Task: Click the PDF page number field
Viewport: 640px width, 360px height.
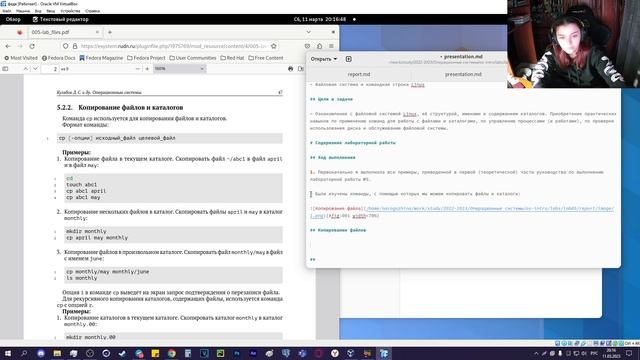Action: [51, 69]
